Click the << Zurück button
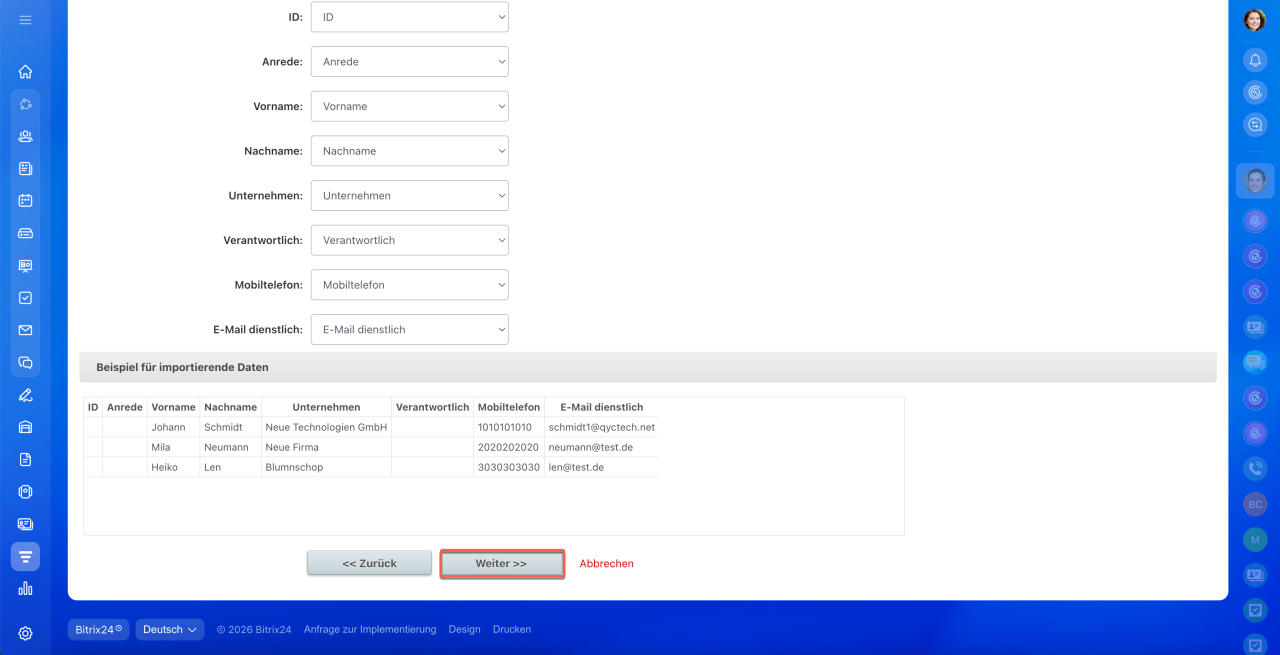Screen dimensions: 1280x655 pos(369,563)
